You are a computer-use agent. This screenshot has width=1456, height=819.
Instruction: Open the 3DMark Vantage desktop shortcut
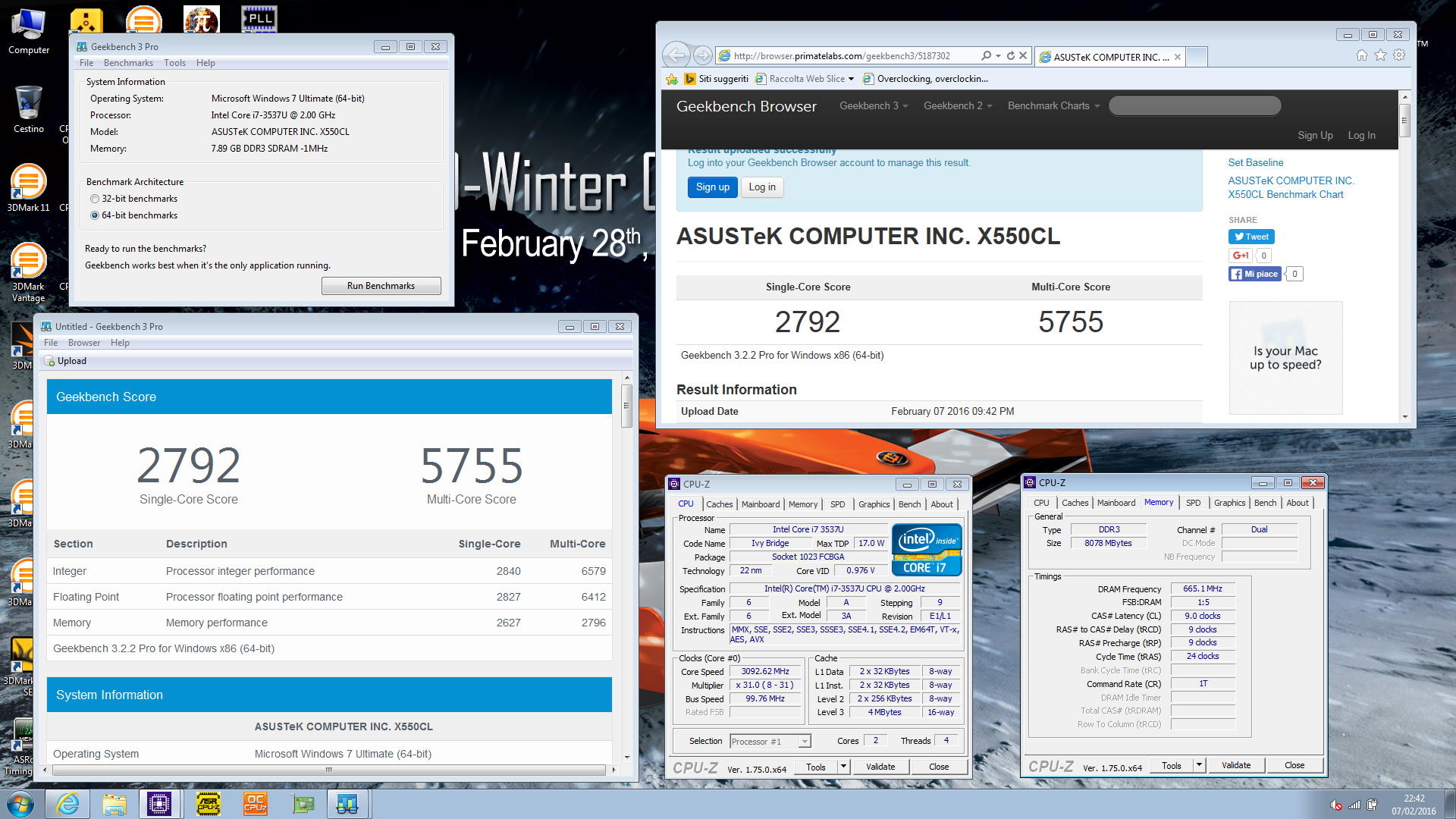pos(29,271)
